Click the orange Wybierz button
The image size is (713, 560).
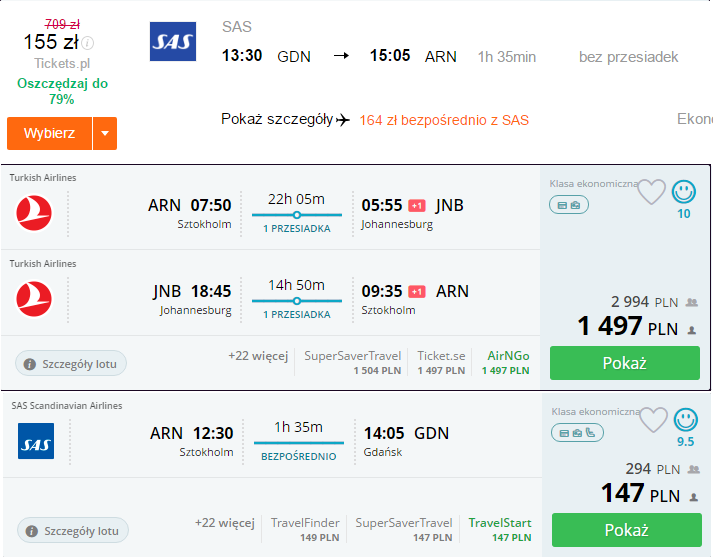[49, 133]
